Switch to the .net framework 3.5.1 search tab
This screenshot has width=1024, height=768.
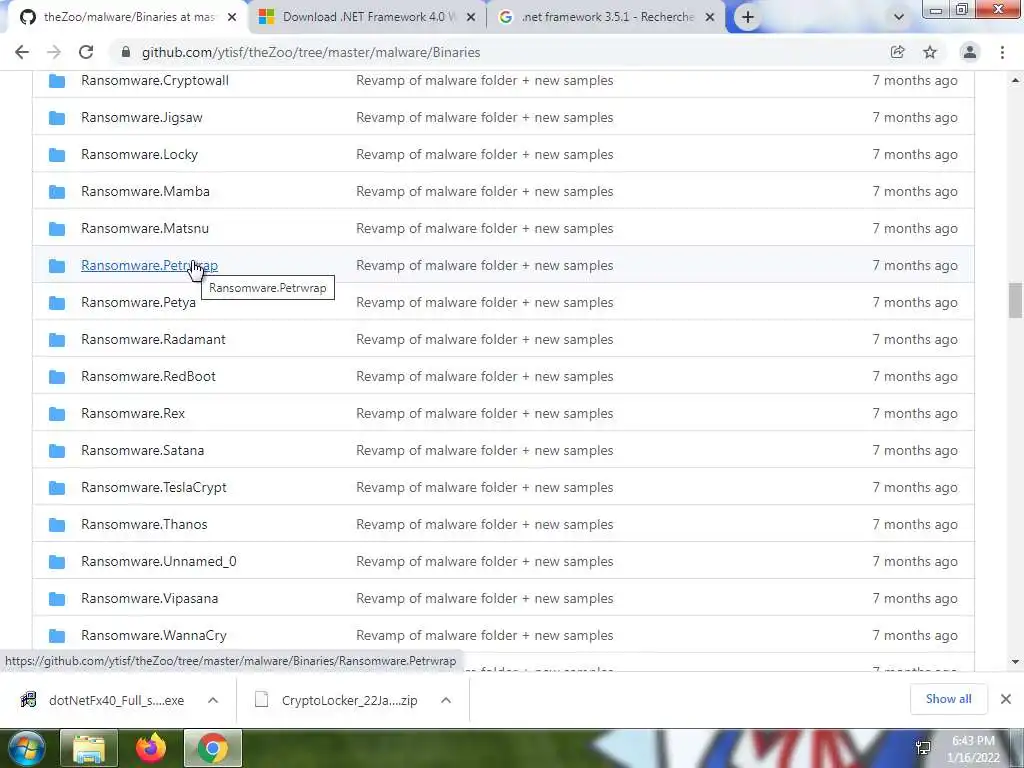(x=605, y=17)
